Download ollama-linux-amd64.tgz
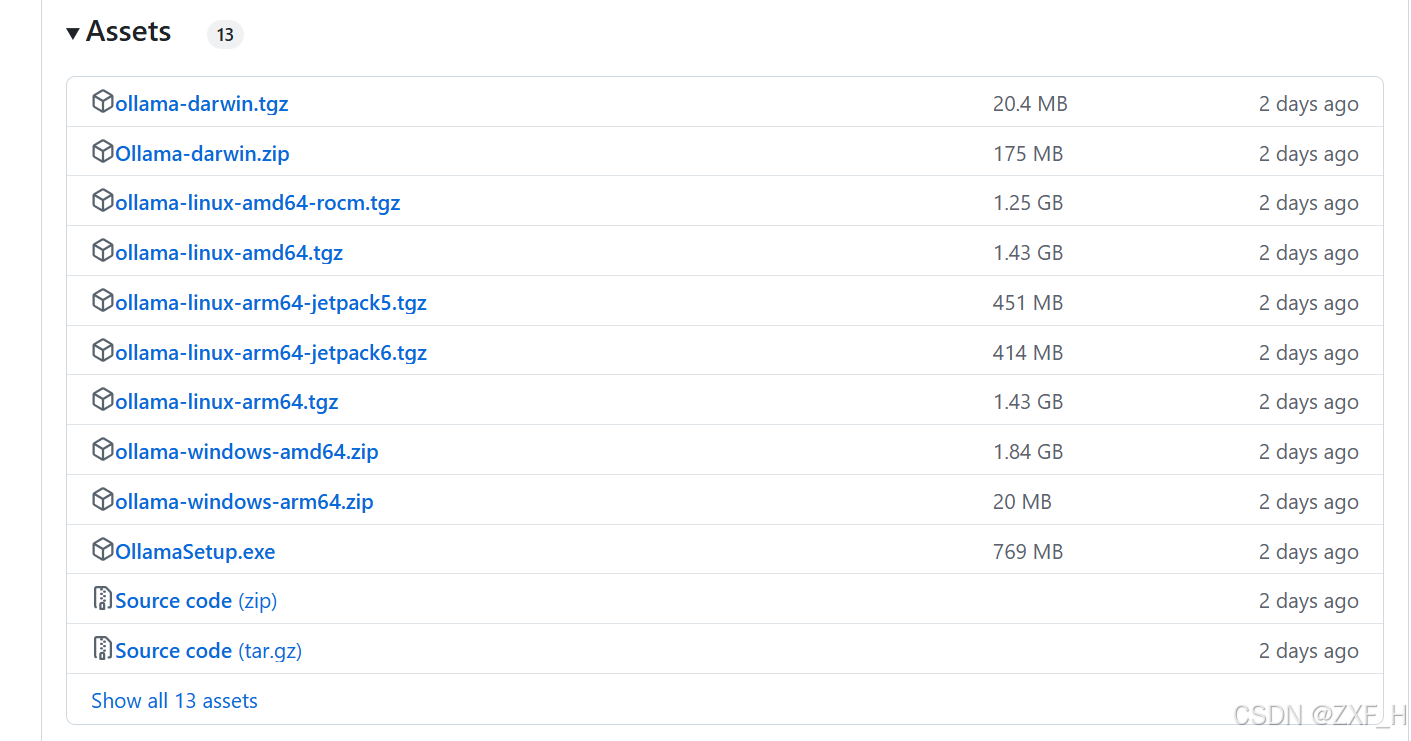1411x741 pixels. [x=229, y=253]
